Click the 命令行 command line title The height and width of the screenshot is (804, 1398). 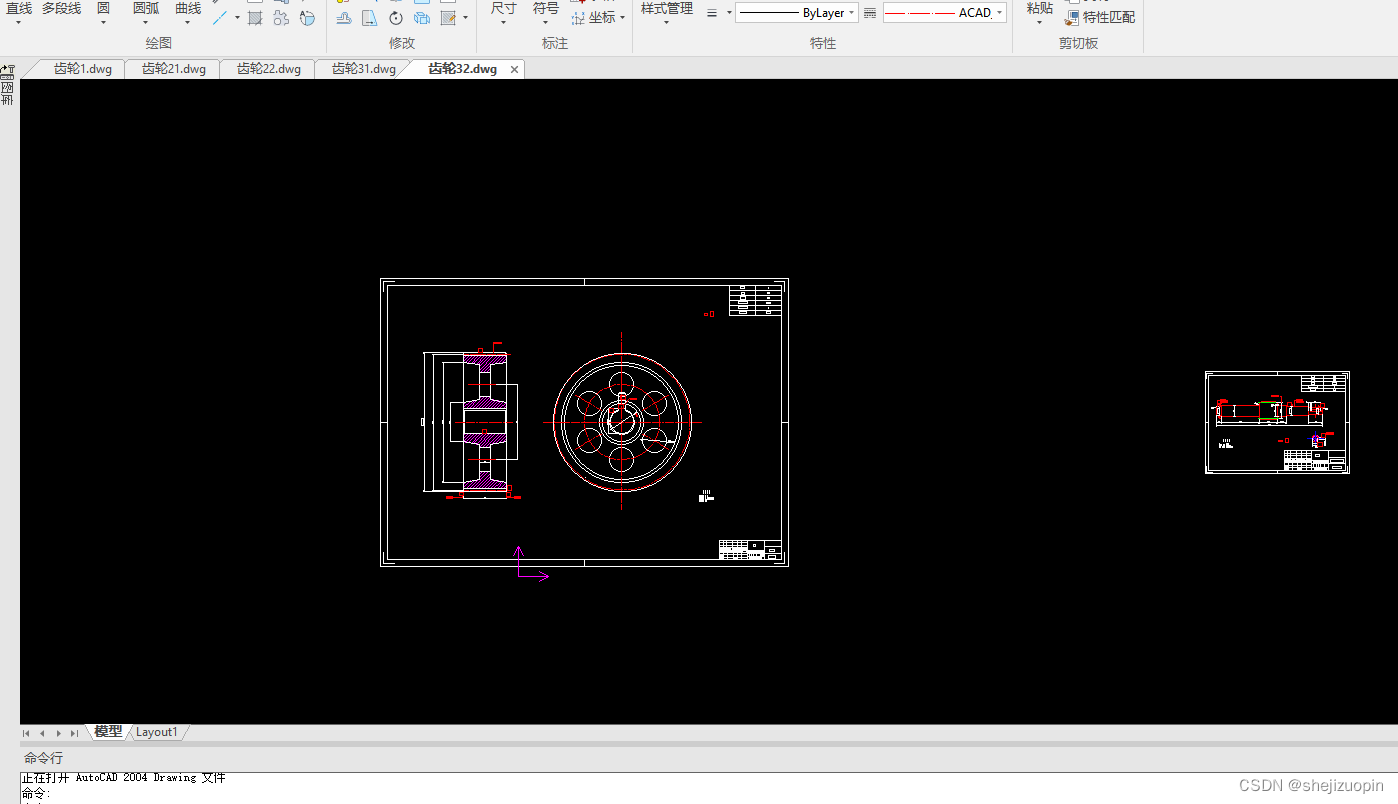pos(43,758)
